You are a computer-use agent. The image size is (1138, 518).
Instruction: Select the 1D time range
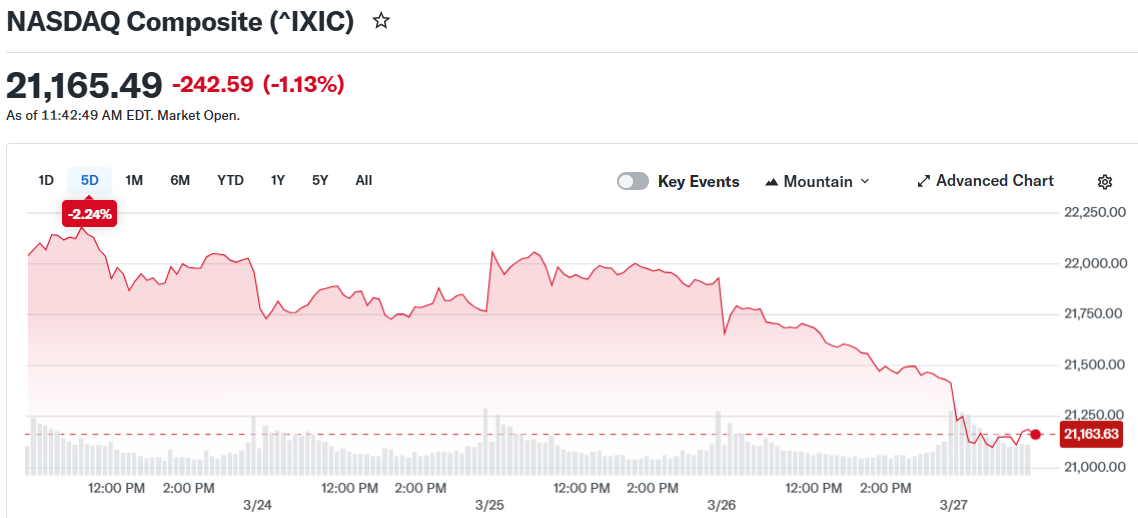[x=46, y=181]
